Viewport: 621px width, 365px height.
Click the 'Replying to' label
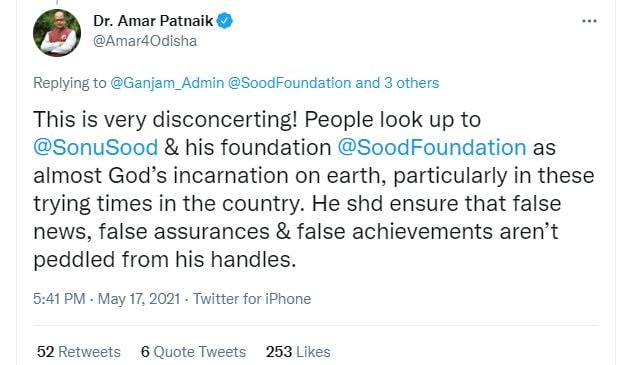[x=70, y=83]
